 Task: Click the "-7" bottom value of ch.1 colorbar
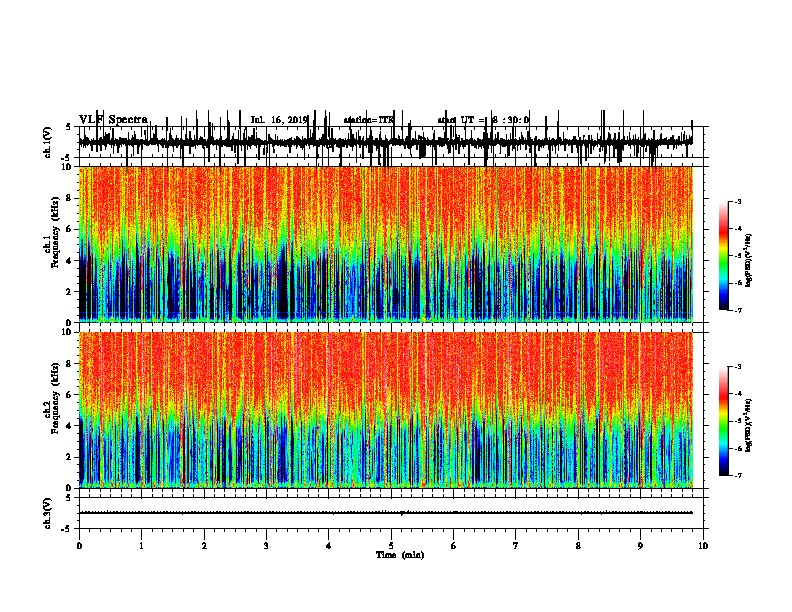(x=737, y=310)
